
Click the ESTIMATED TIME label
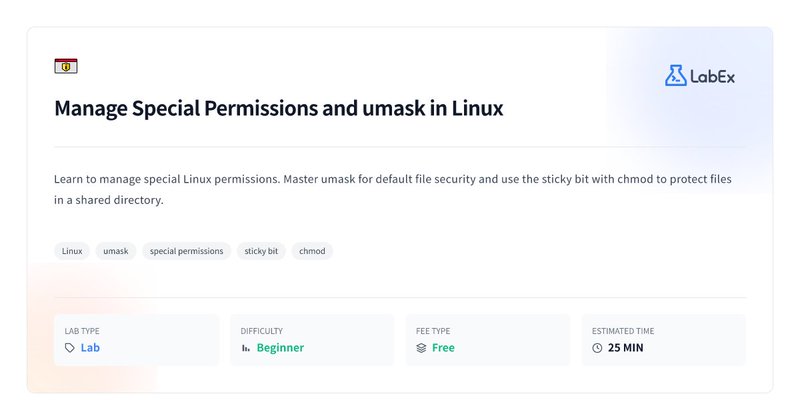tap(623, 331)
